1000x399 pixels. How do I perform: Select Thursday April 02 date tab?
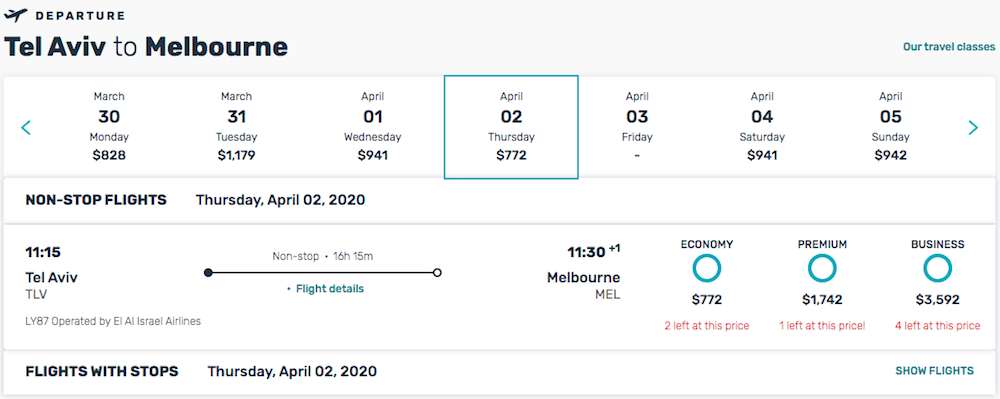click(511, 127)
